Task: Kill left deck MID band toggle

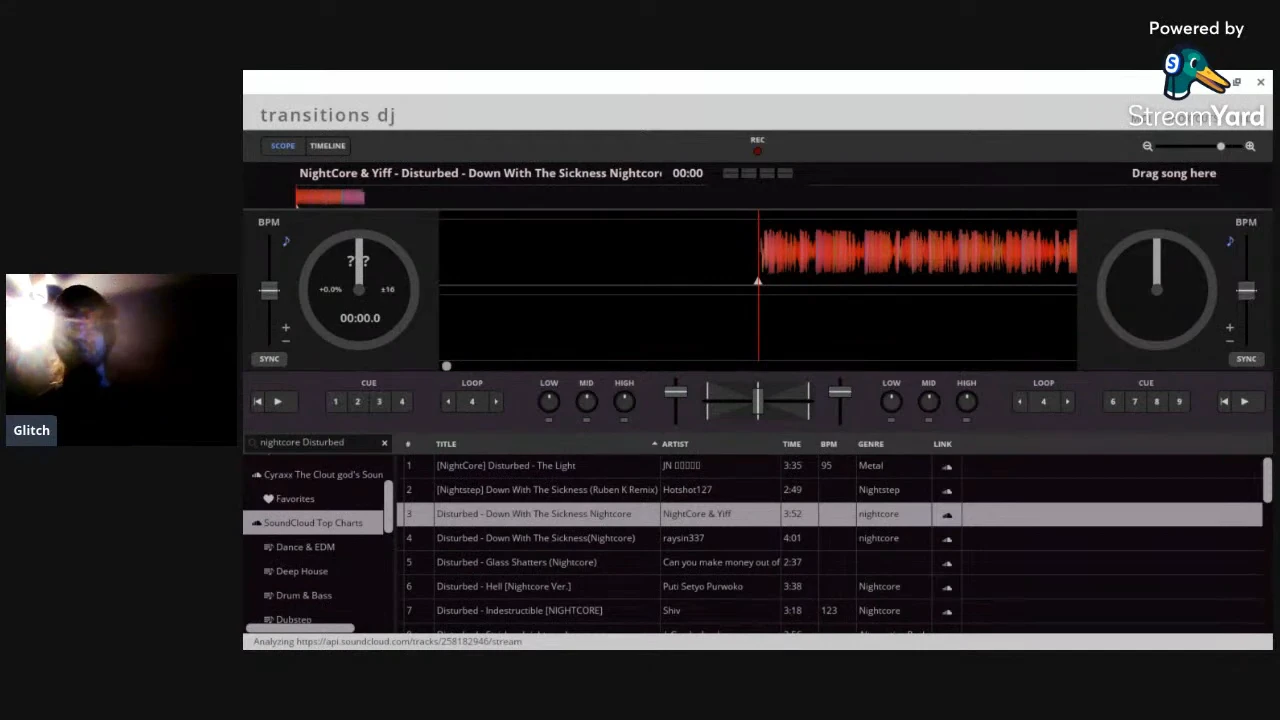Action: pos(586,420)
